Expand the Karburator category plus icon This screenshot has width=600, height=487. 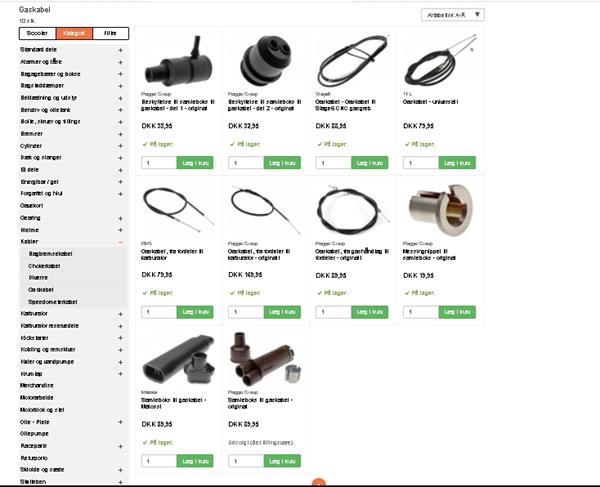coord(120,314)
